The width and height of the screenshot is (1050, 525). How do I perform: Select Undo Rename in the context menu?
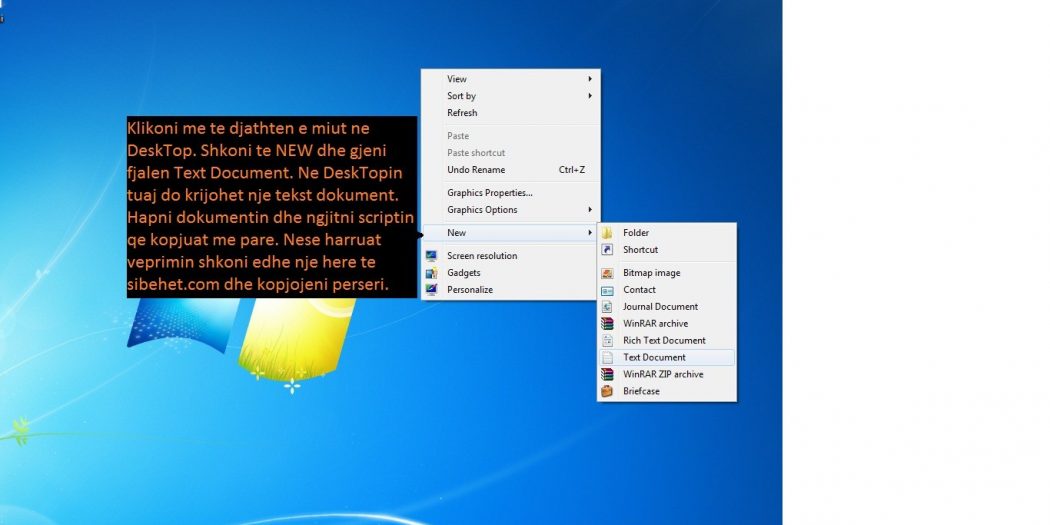point(510,169)
